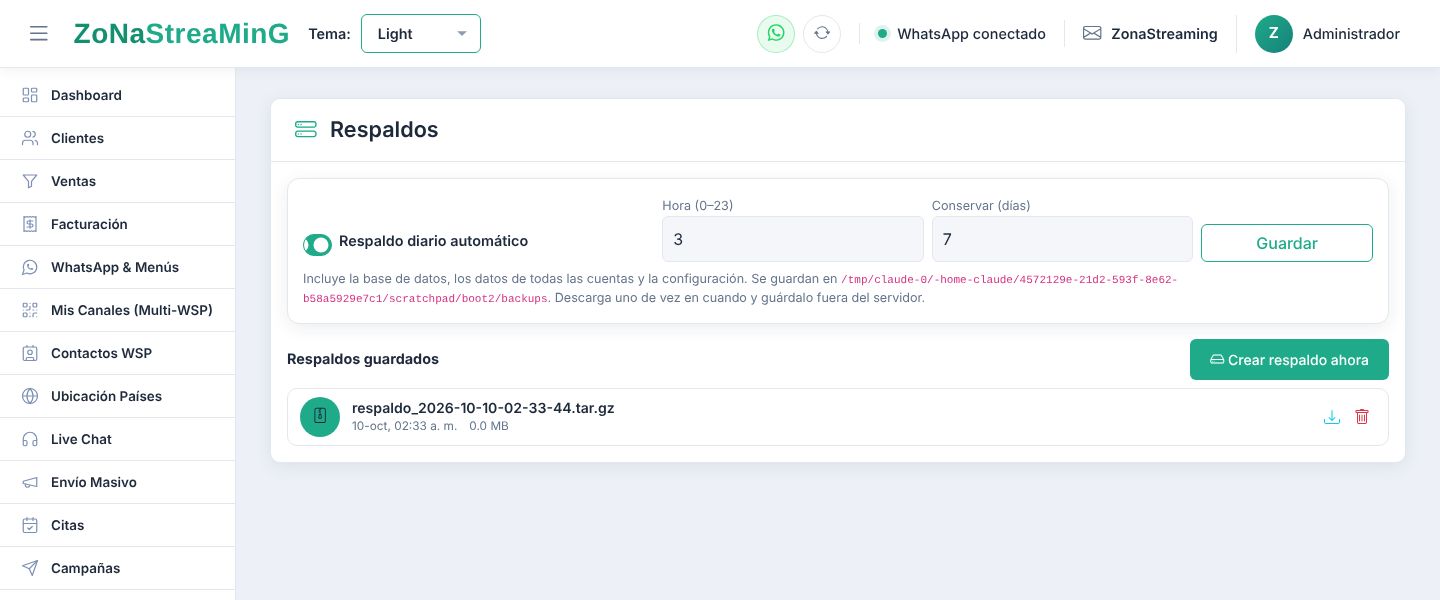Delete the respaldo_2026-10-10 backup with trash icon
The image size is (1440, 600).
(1362, 417)
